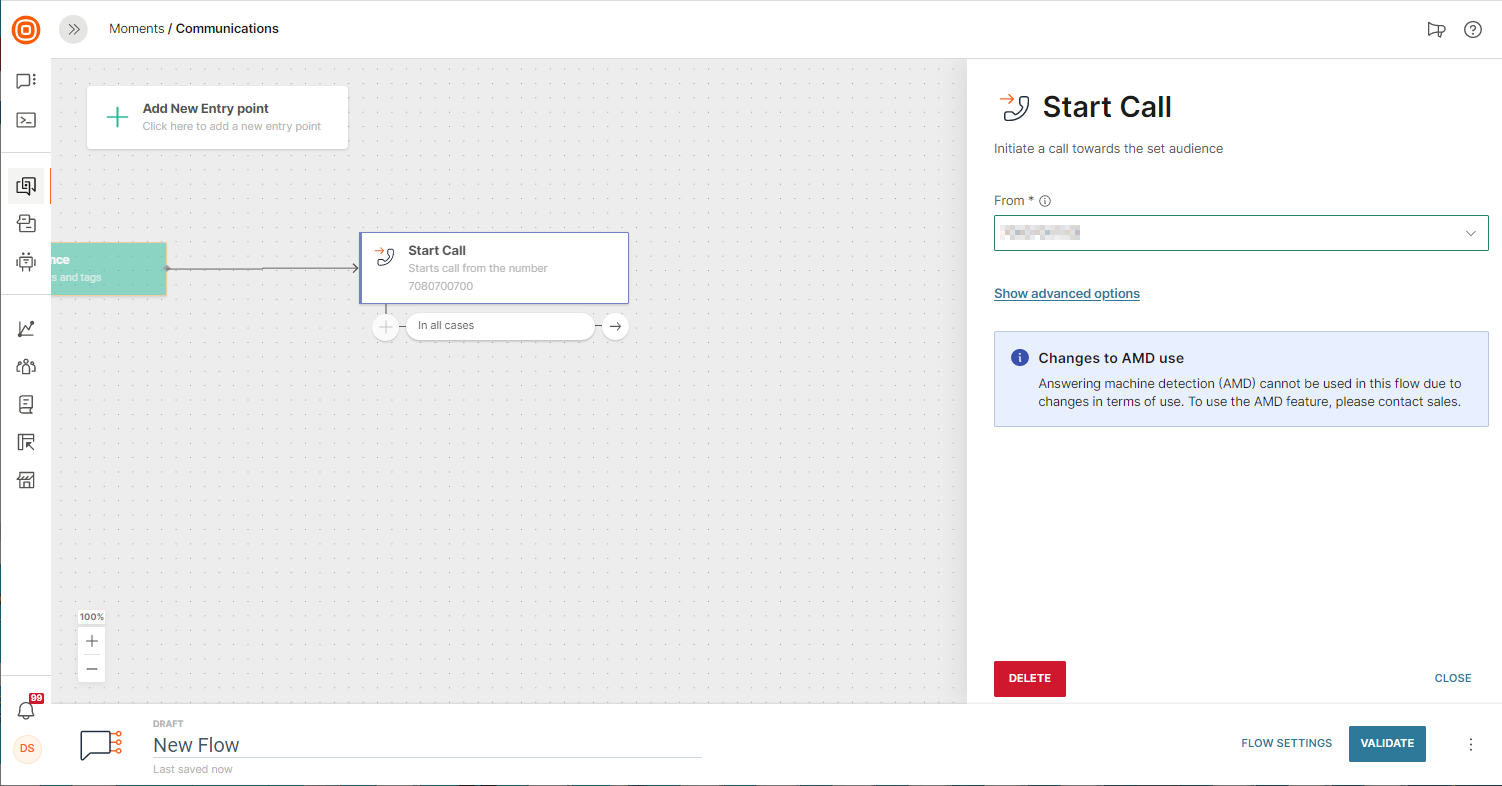
Task: Open the Analyze chart icon in sidebar
Action: click(26, 328)
